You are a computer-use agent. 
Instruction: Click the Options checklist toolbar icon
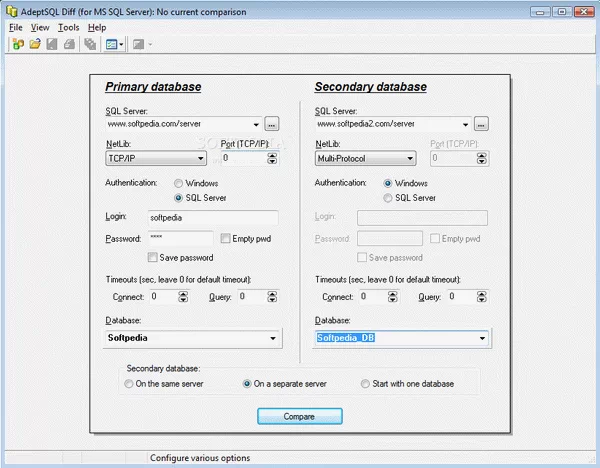click(x=111, y=45)
